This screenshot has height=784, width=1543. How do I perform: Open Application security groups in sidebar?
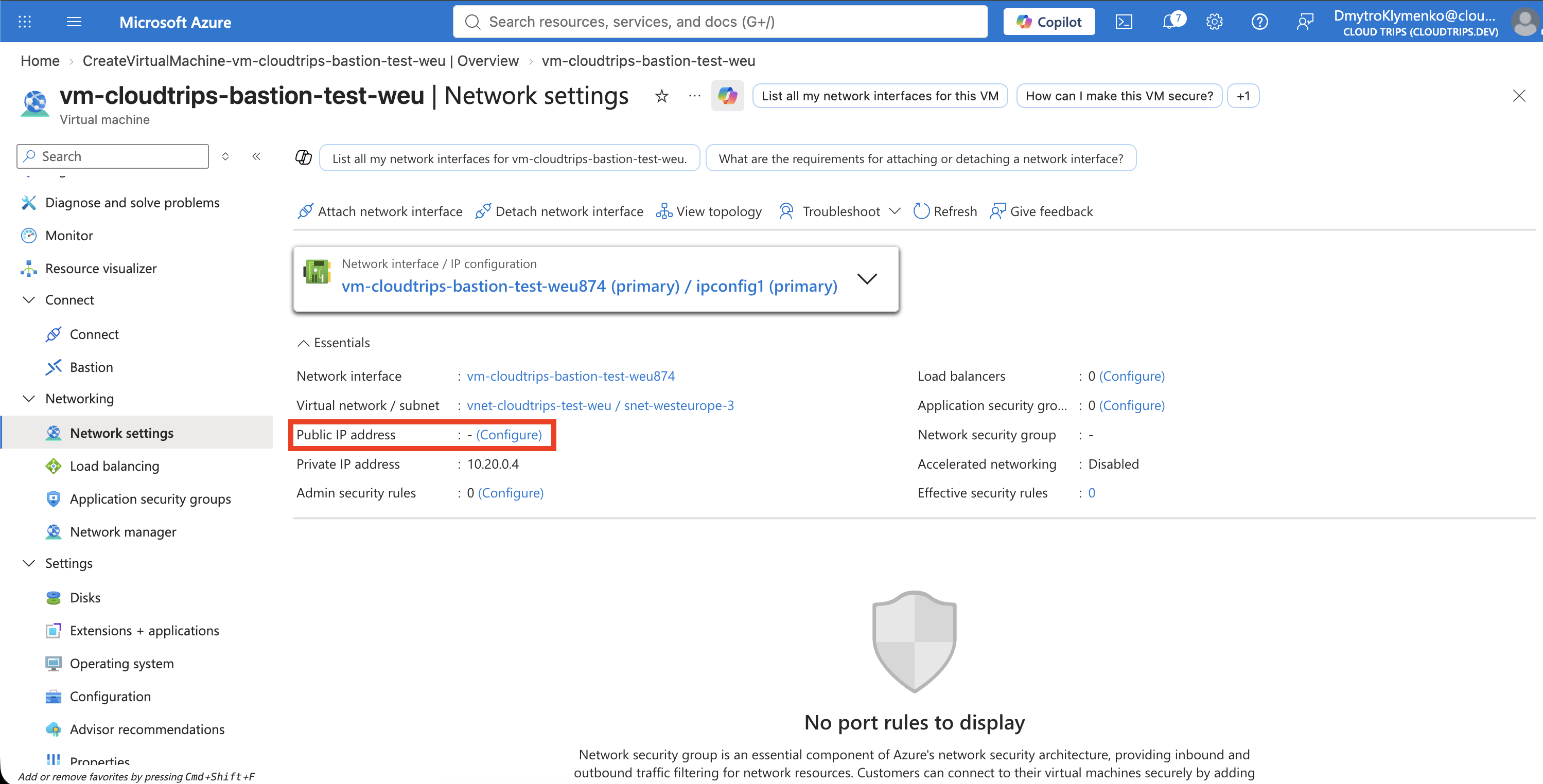150,499
